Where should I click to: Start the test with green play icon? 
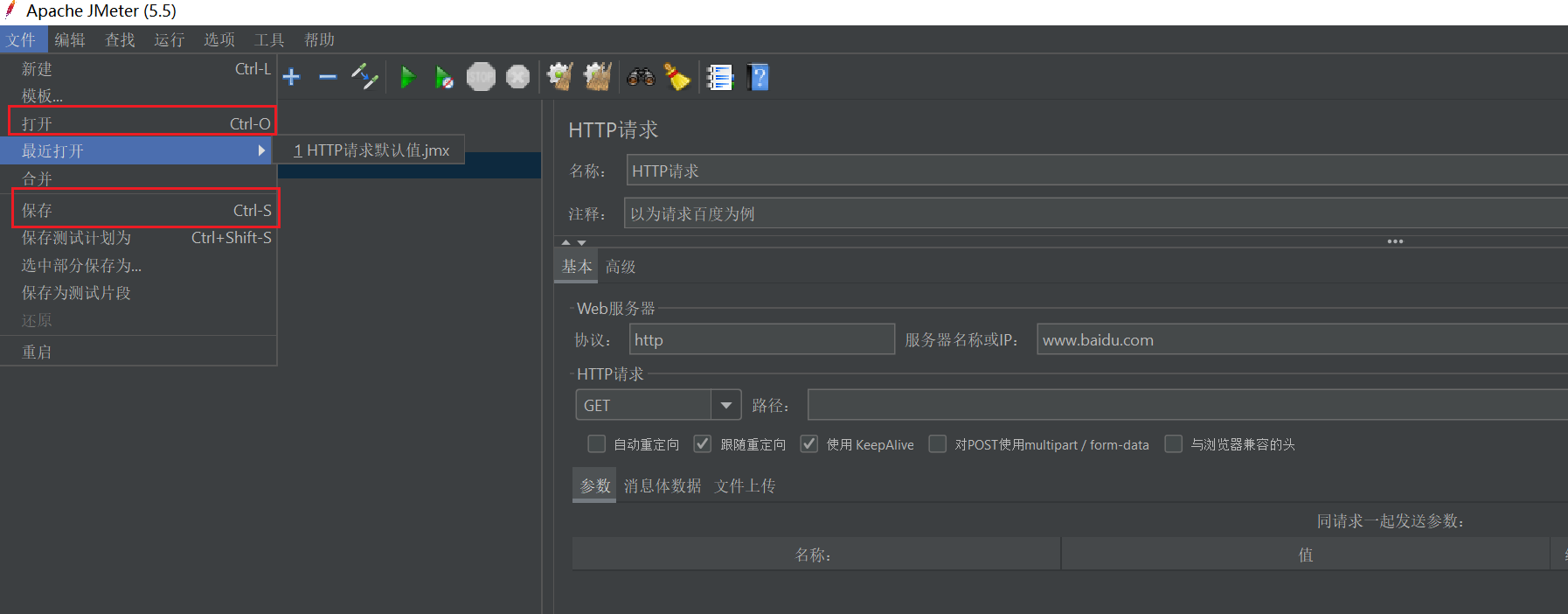pos(407,77)
